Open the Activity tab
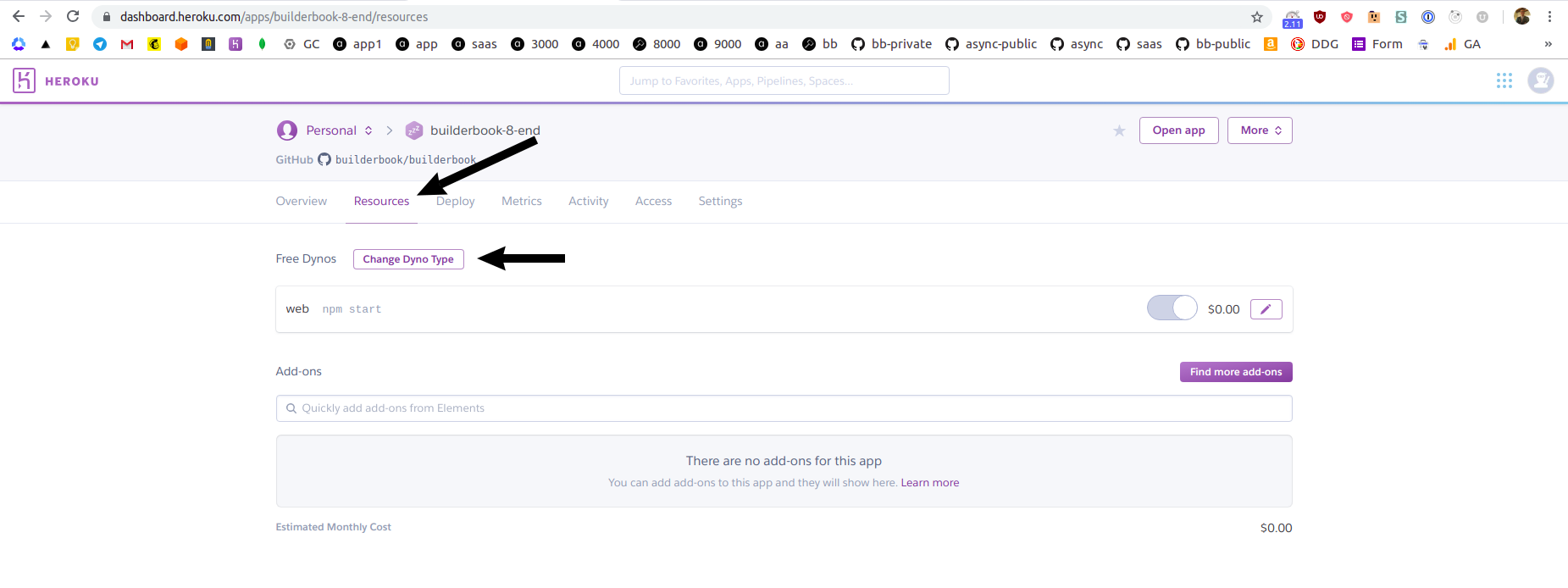1568x588 pixels. [x=589, y=201]
